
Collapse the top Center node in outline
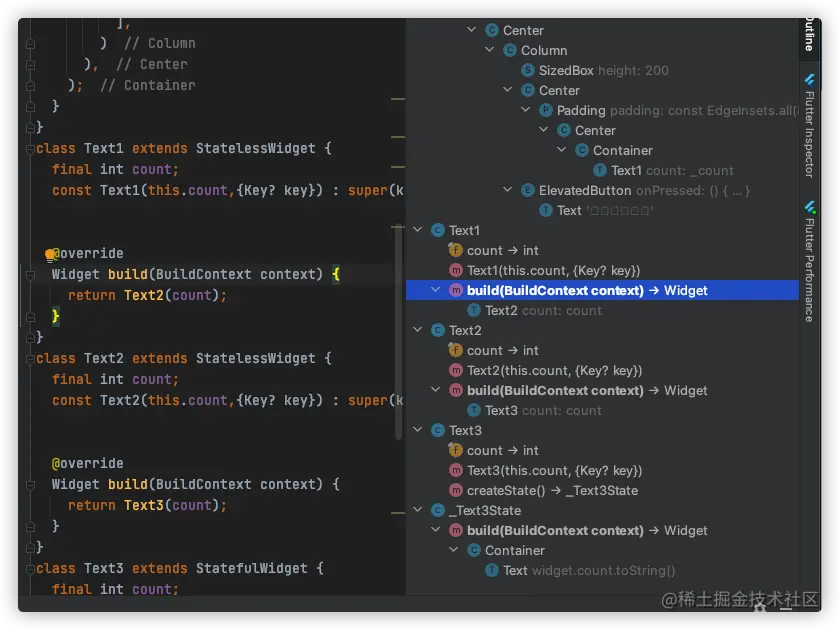[471, 29]
